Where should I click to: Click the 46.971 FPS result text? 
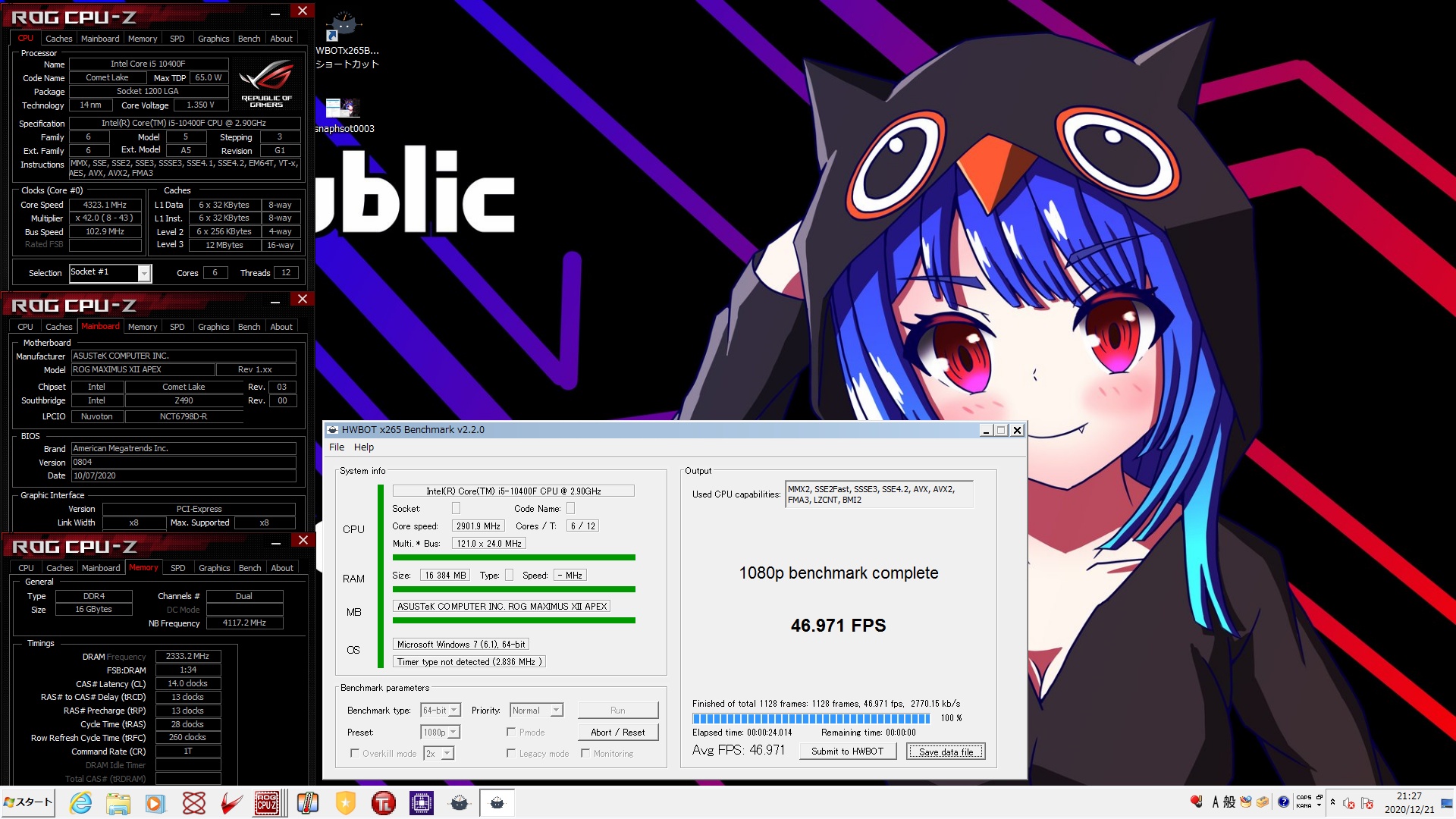click(x=838, y=626)
